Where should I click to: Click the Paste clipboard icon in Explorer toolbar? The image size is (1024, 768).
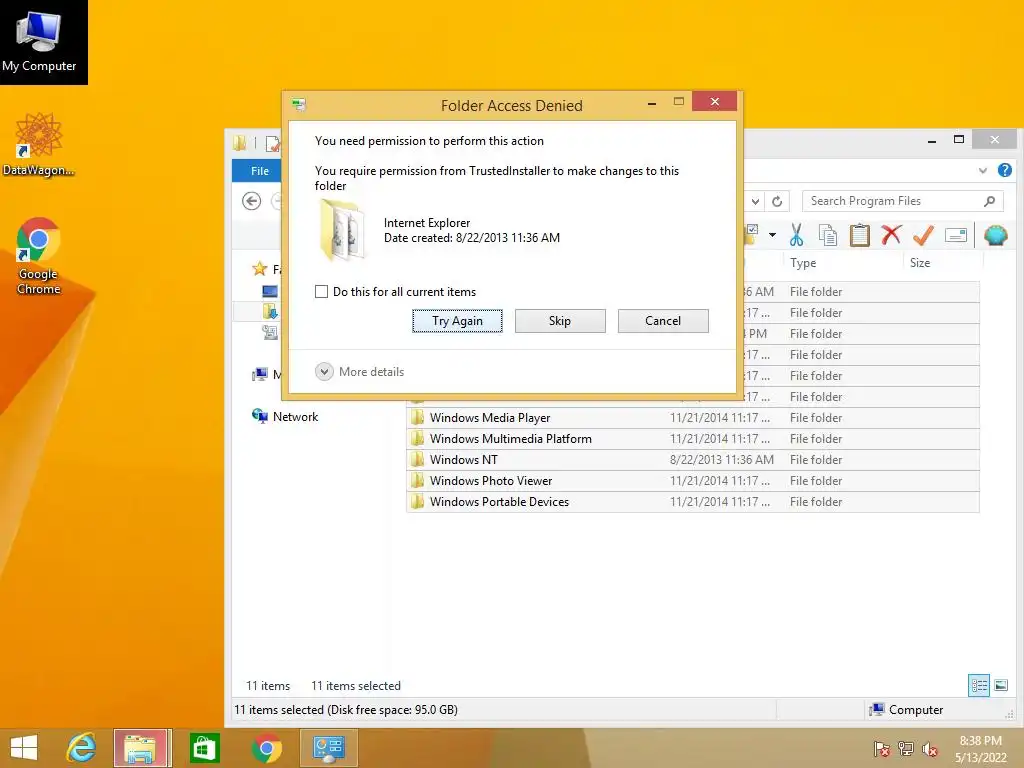859,235
